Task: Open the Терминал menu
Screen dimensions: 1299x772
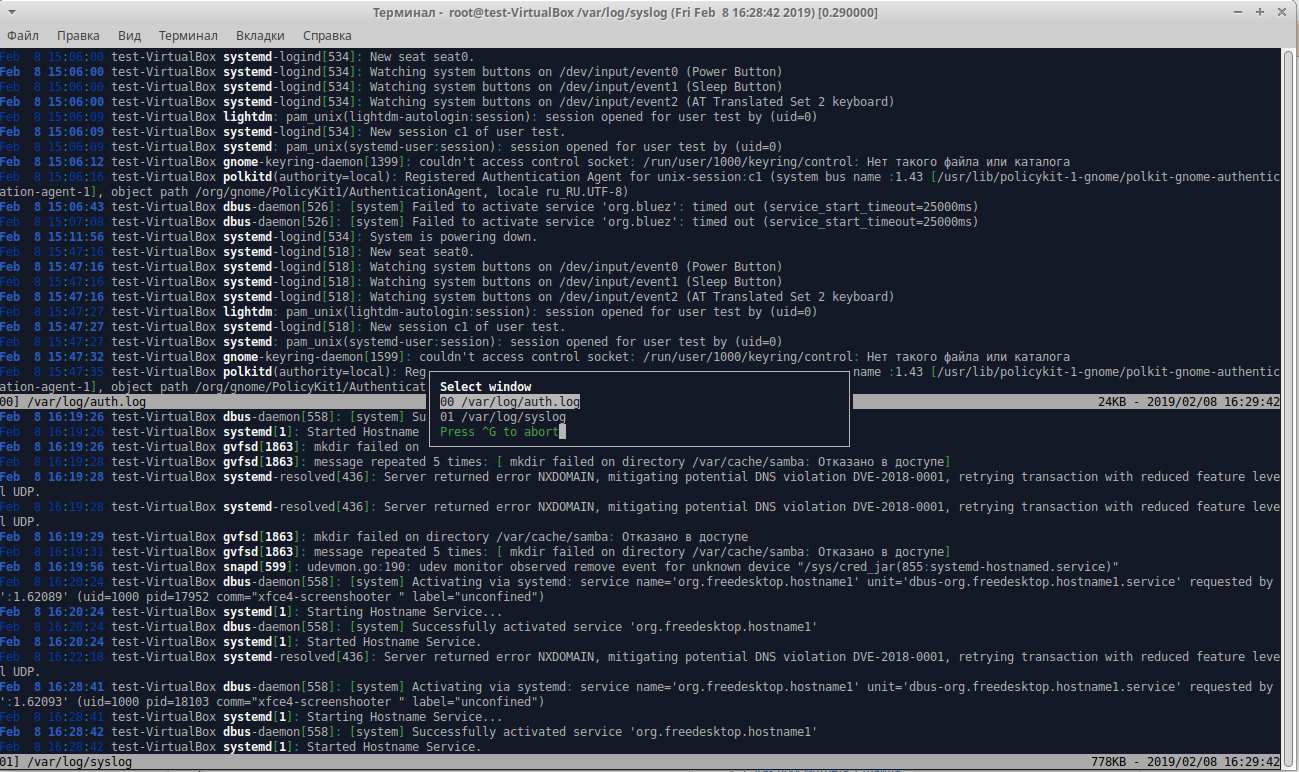Action: (188, 35)
